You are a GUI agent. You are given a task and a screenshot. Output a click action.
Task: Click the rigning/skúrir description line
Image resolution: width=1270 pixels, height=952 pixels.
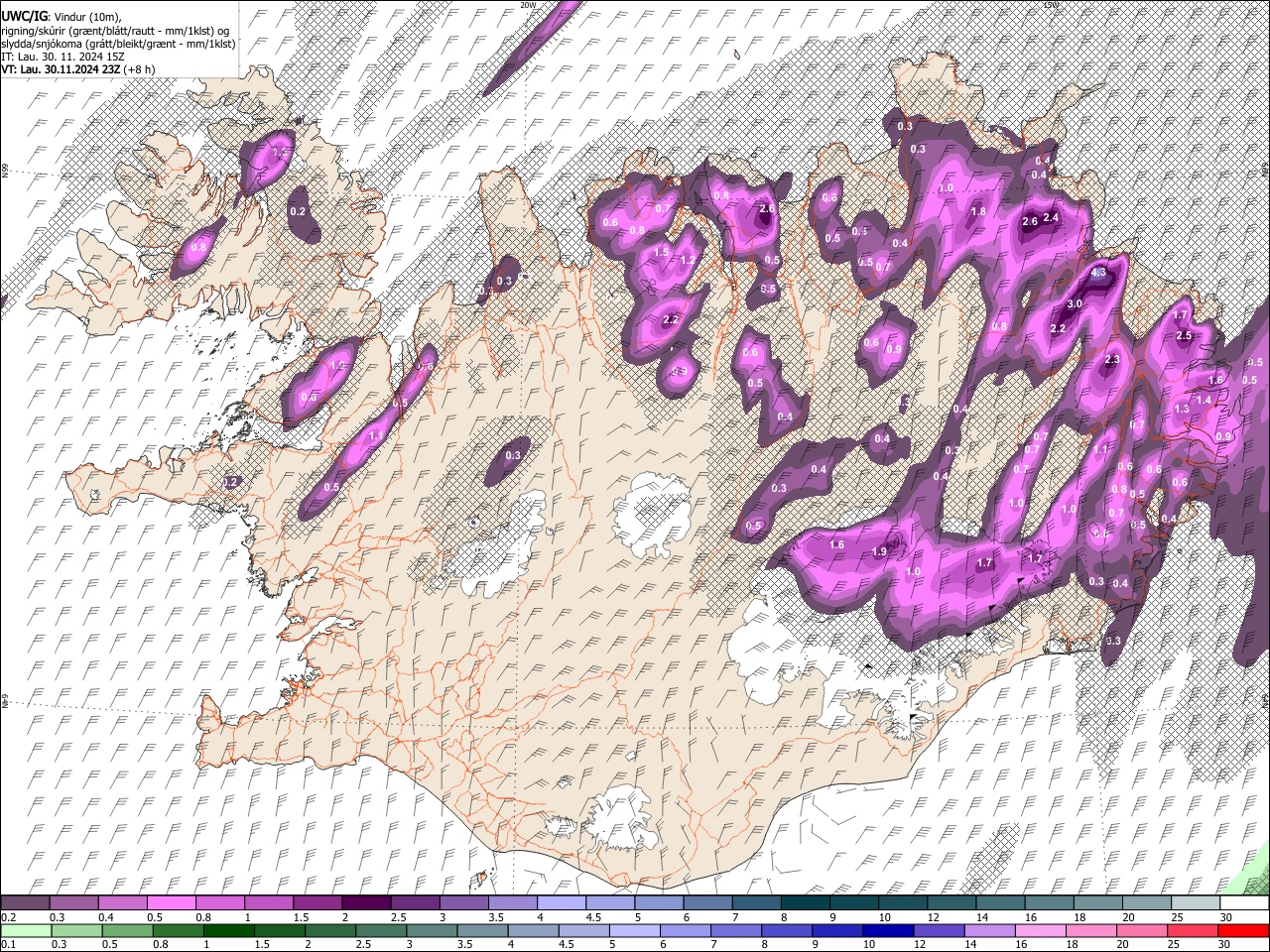coord(115,31)
